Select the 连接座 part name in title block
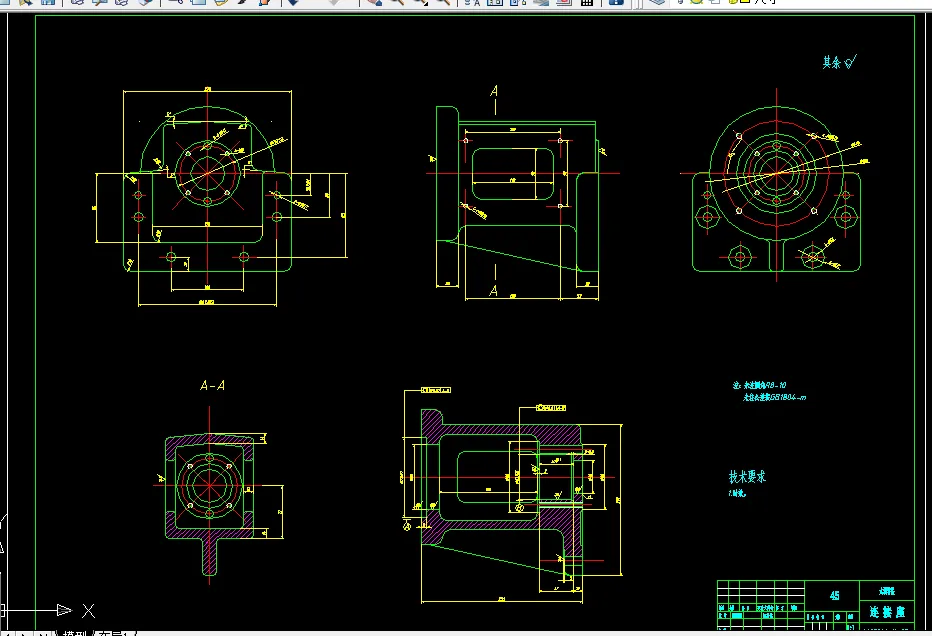Screen dimensions: 932x636 click(x=887, y=612)
